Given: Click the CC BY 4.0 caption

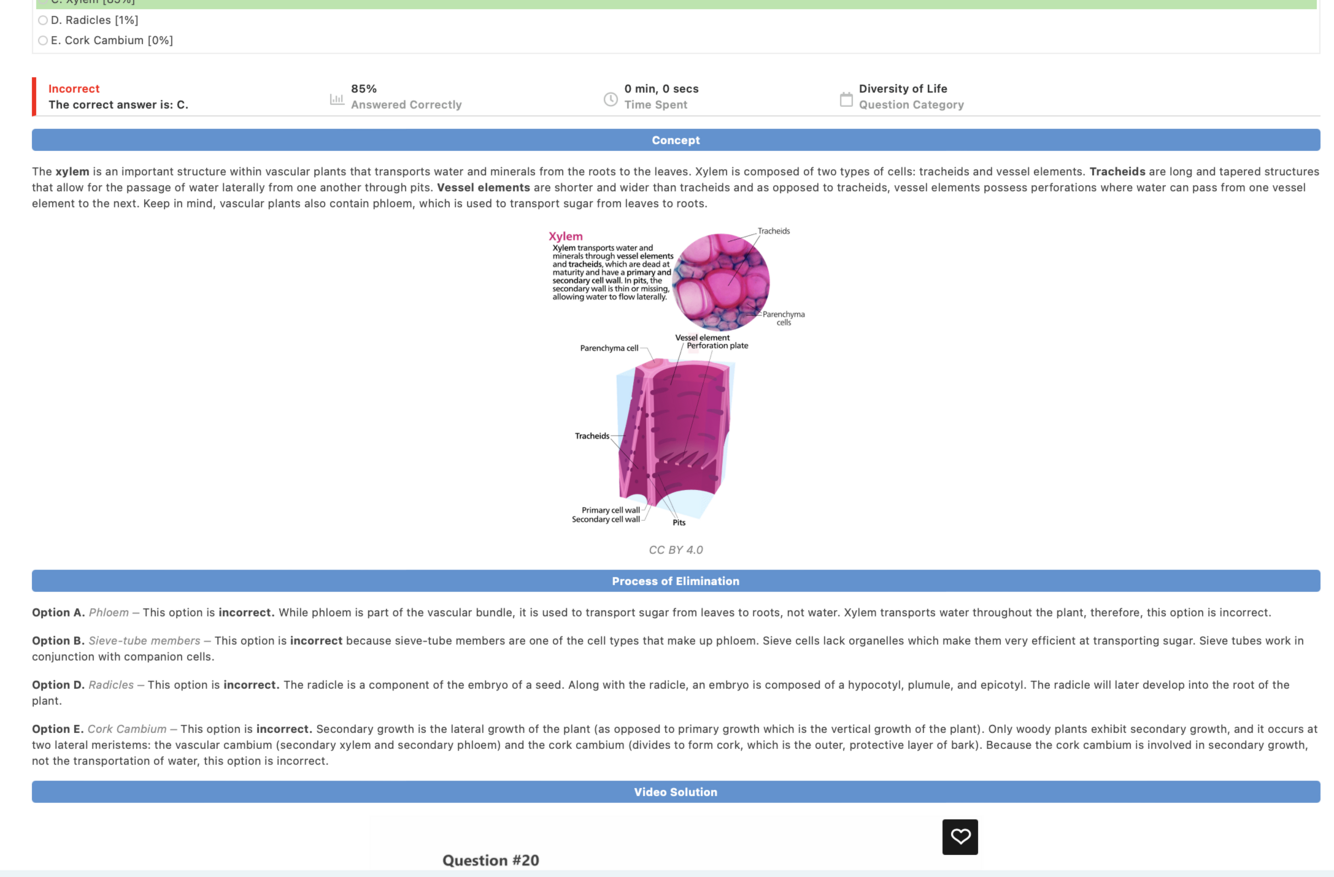Looking at the screenshot, I should pyautogui.click(x=676, y=550).
